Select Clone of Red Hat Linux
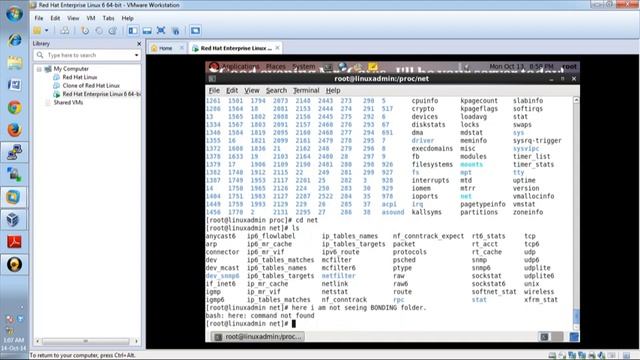640x360 pixels. pos(91,86)
